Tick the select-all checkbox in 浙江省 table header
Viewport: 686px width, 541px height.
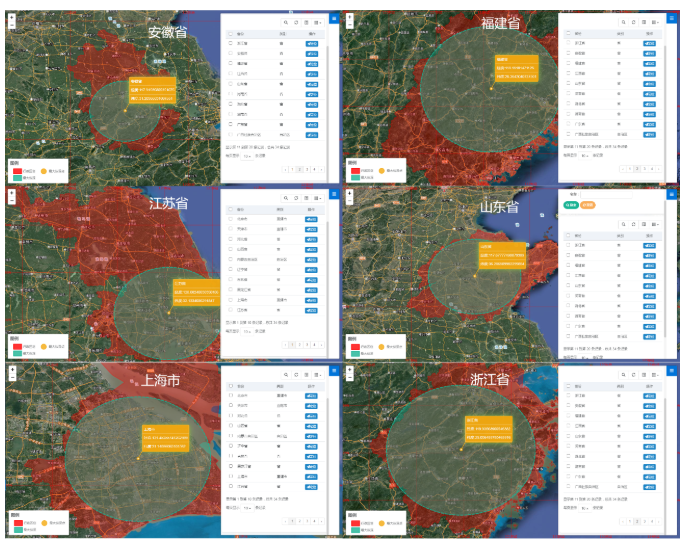(x=568, y=386)
